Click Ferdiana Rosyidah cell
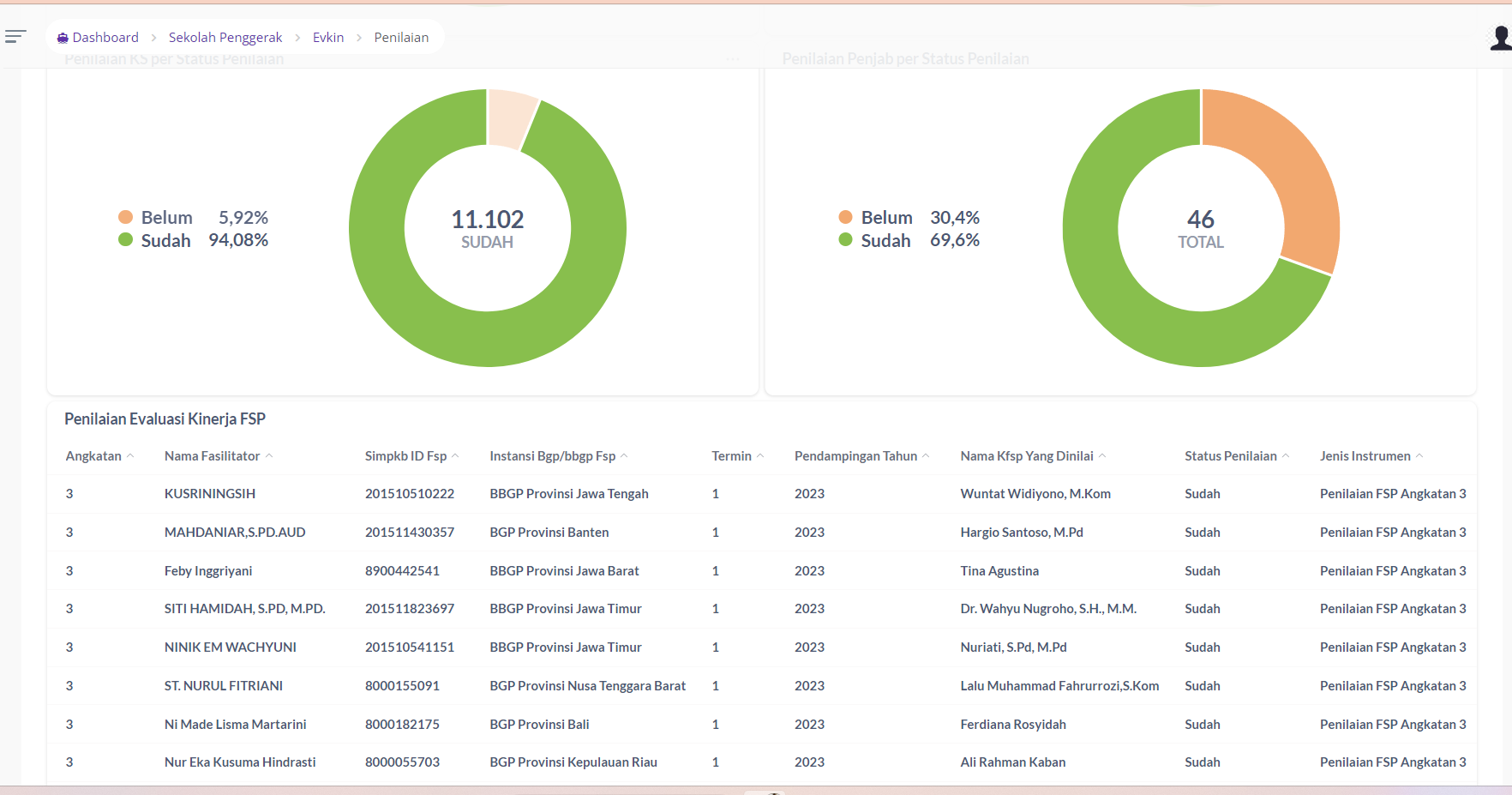Image resolution: width=1512 pixels, height=795 pixels. tap(1013, 725)
